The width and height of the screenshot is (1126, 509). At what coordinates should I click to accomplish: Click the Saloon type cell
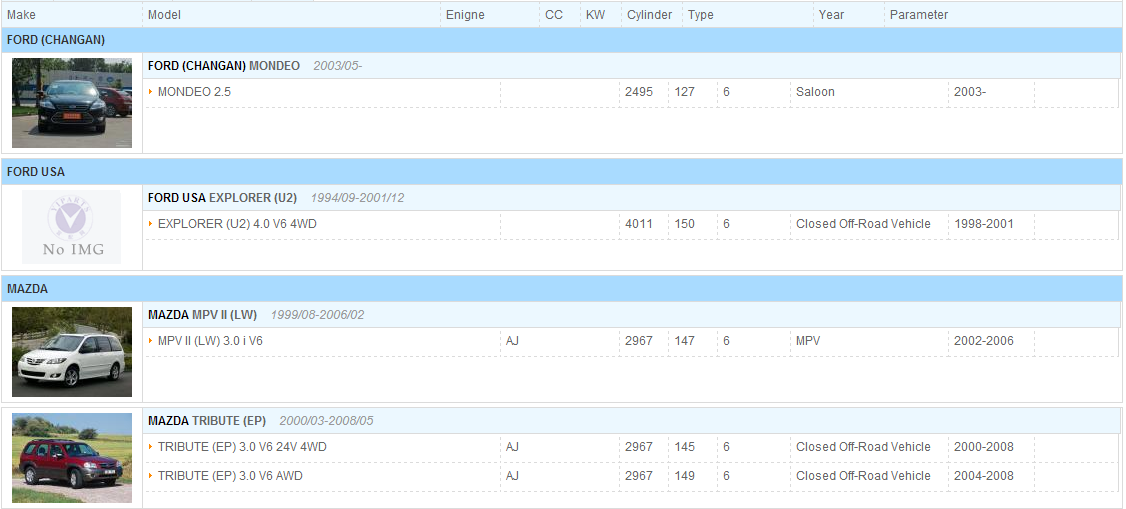tap(816, 92)
